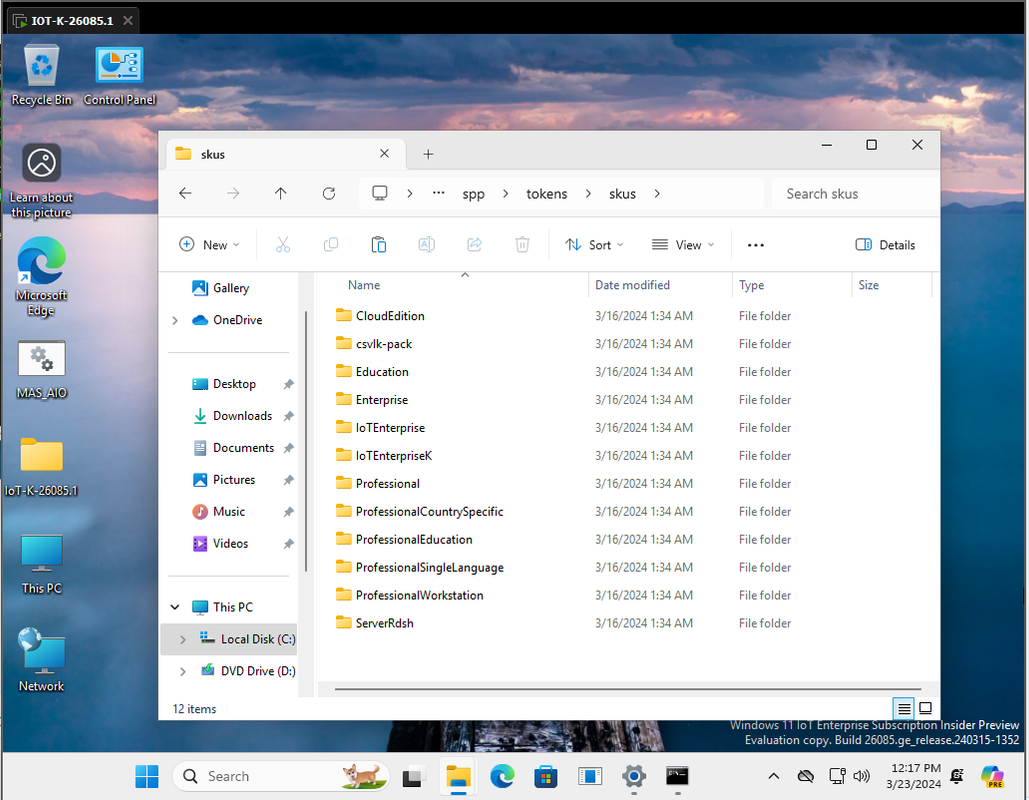Open the See more ellipsis in toolbar
Image resolution: width=1029 pixels, height=800 pixels.
pyautogui.click(x=756, y=245)
